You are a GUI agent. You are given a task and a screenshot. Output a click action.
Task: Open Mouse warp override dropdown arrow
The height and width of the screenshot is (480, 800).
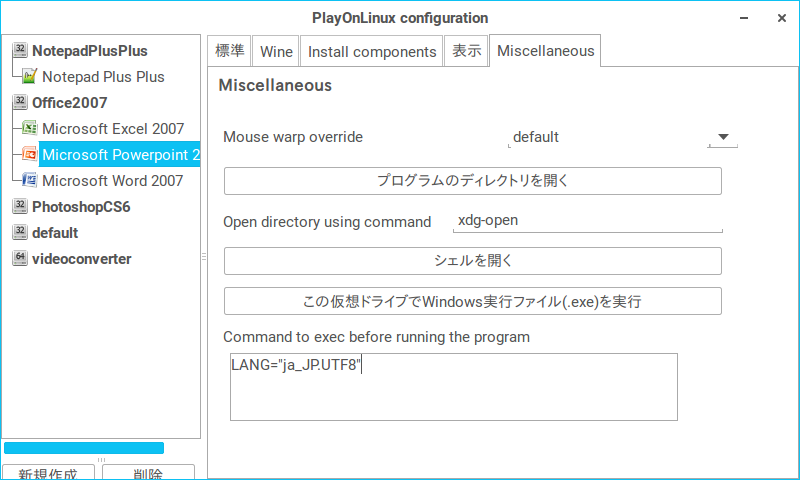pyautogui.click(x=723, y=137)
